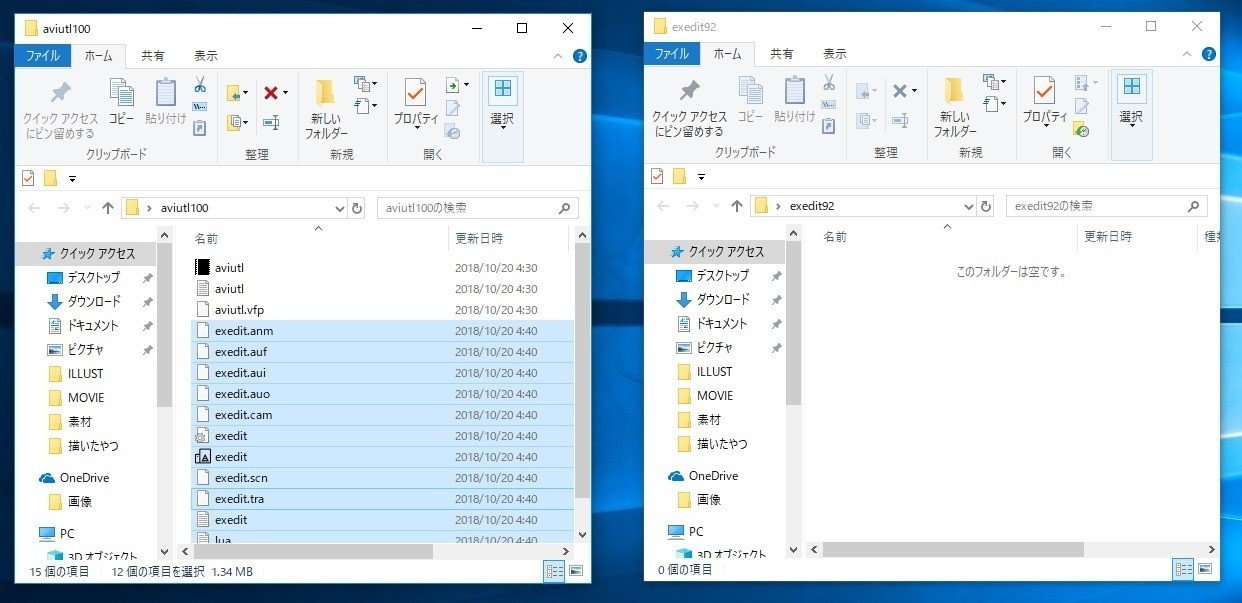Screen dimensions: 1242x603
Task: Click horizontal scrollbar in aviutl100 file list
Action: pos(311,551)
